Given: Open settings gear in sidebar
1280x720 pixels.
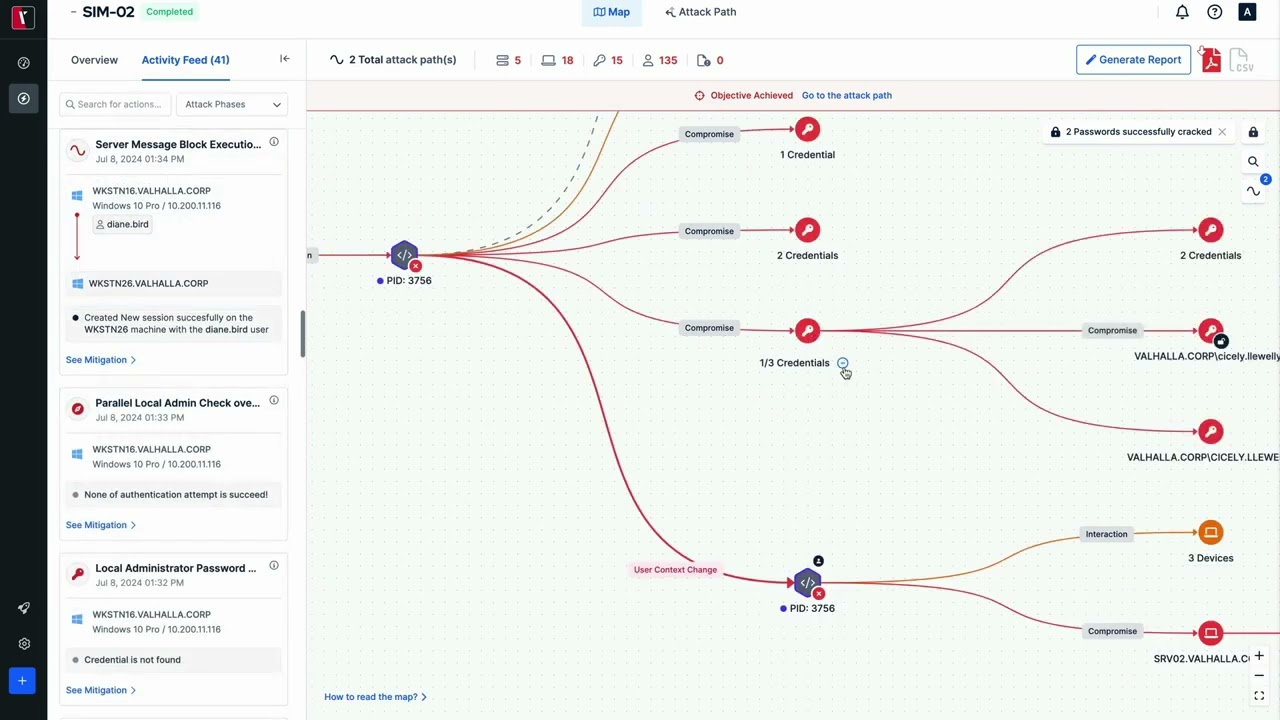Looking at the screenshot, I should [23, 644].
